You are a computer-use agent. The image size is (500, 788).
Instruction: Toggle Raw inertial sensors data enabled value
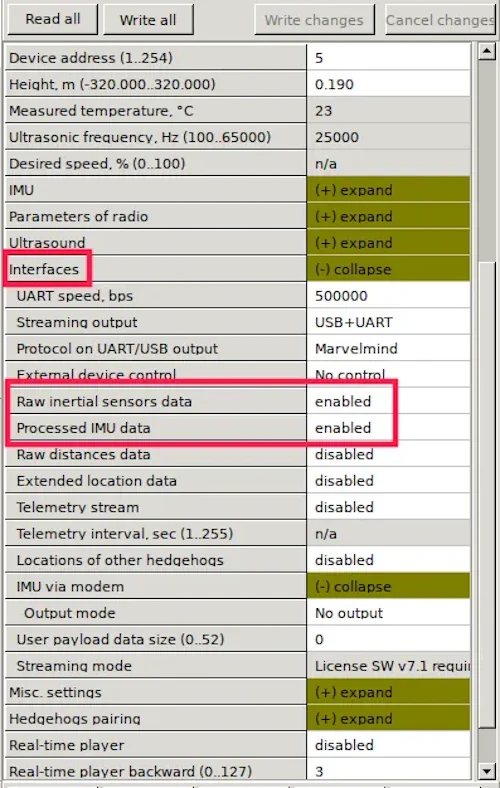388,401
